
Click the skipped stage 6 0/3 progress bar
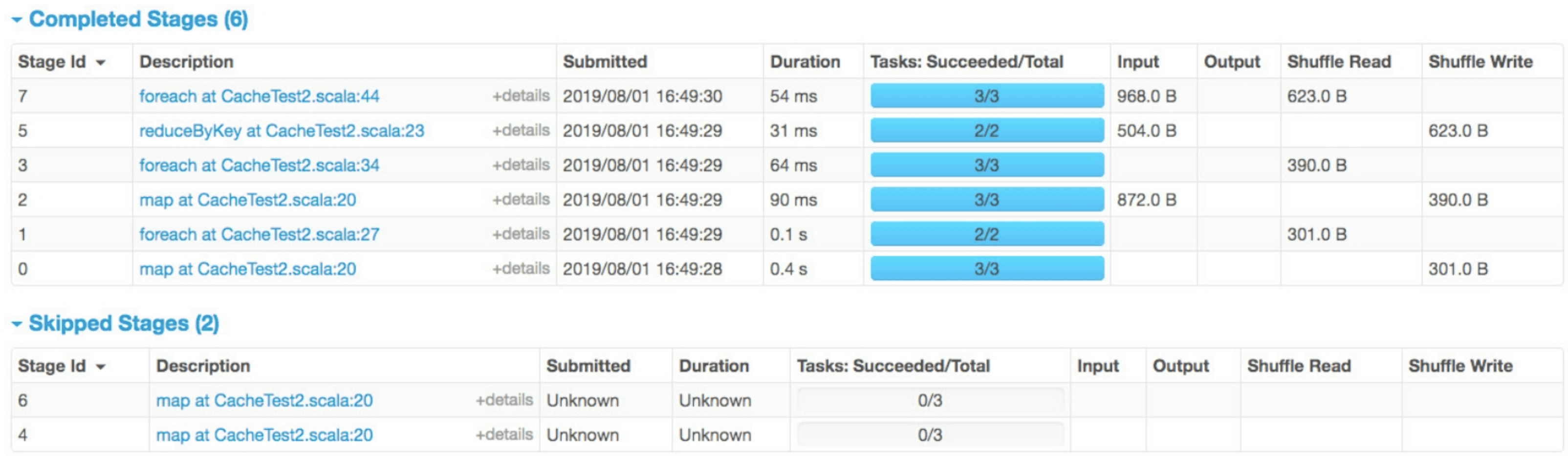(931, 401)
